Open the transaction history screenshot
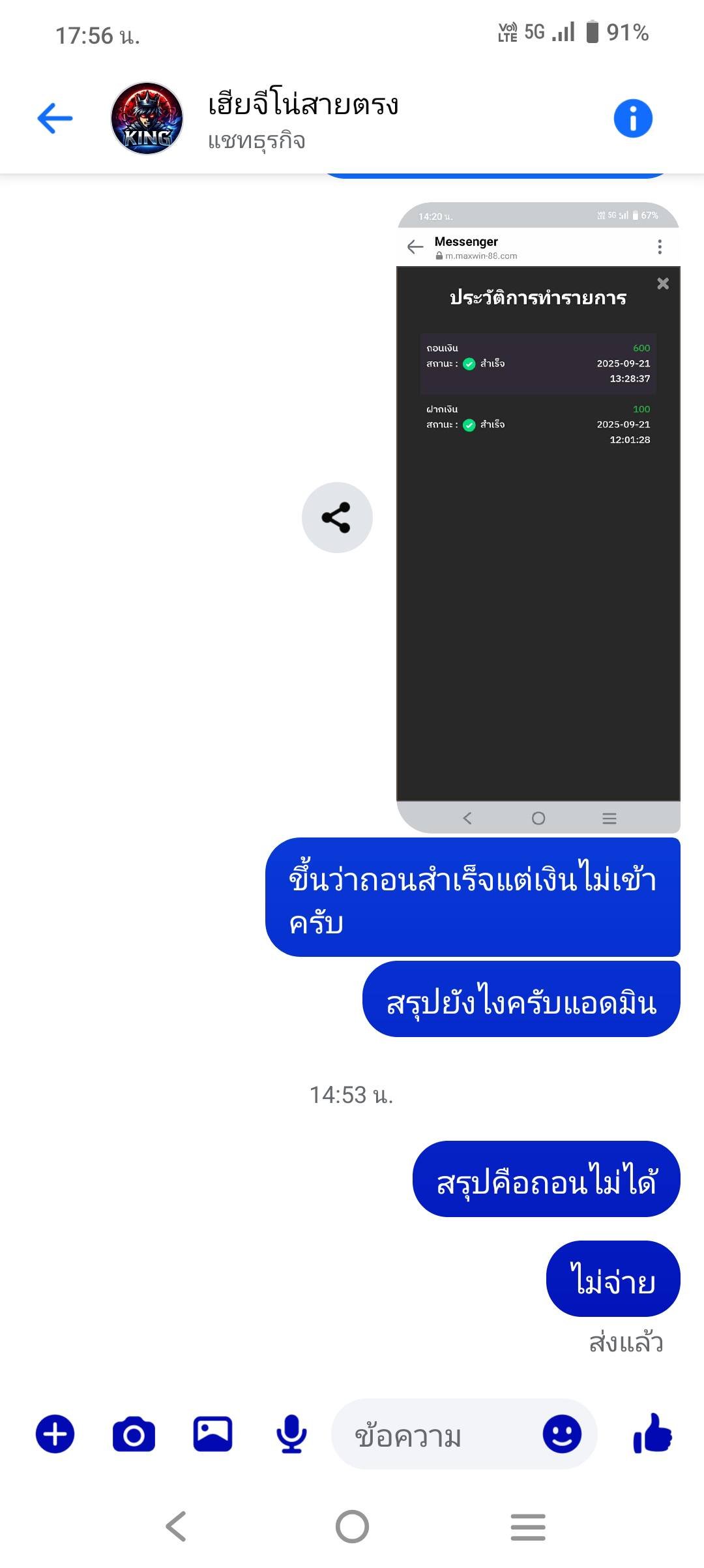 click(x=538, y=517)
